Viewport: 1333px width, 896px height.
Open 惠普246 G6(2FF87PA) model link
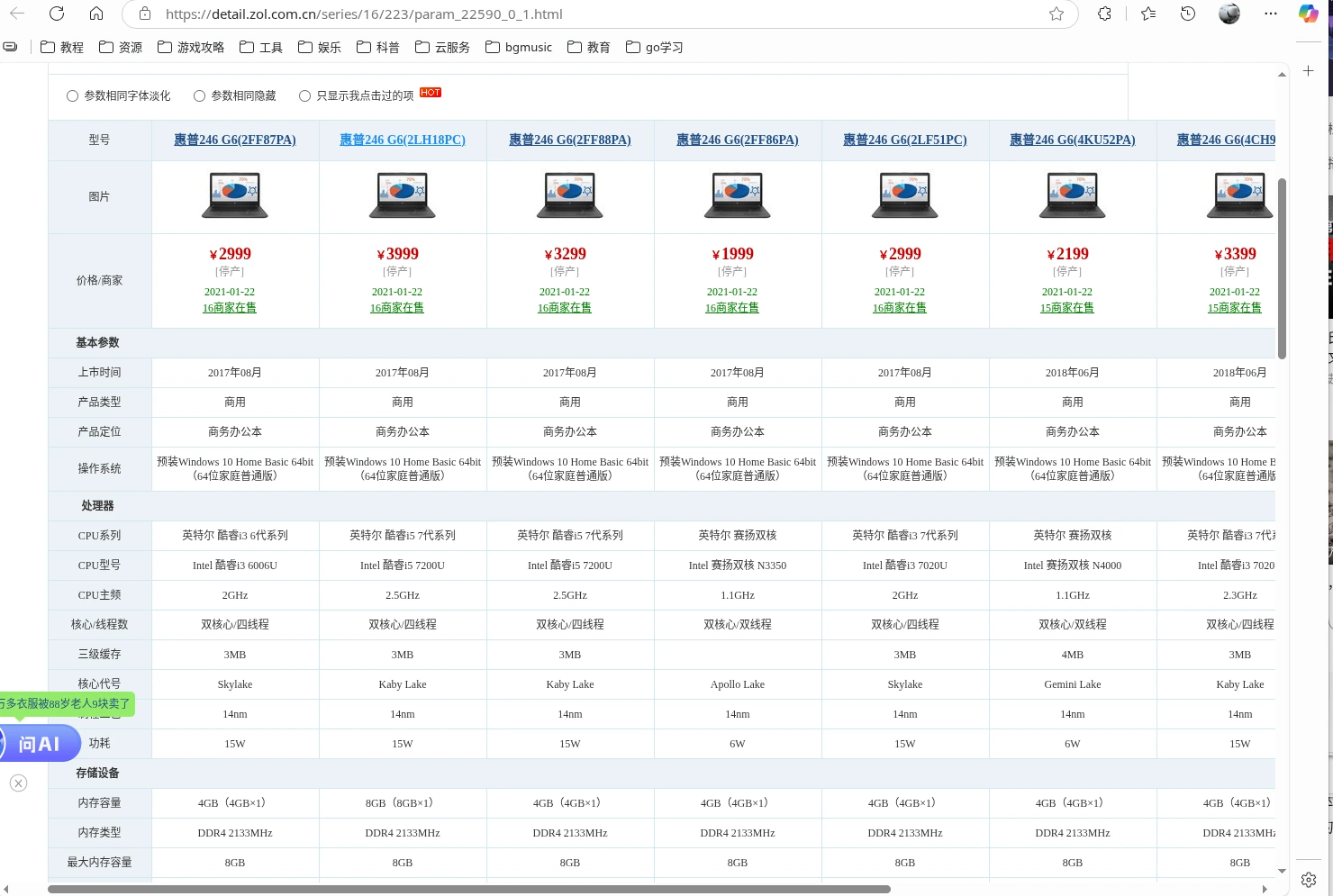(x=234, y=140)
